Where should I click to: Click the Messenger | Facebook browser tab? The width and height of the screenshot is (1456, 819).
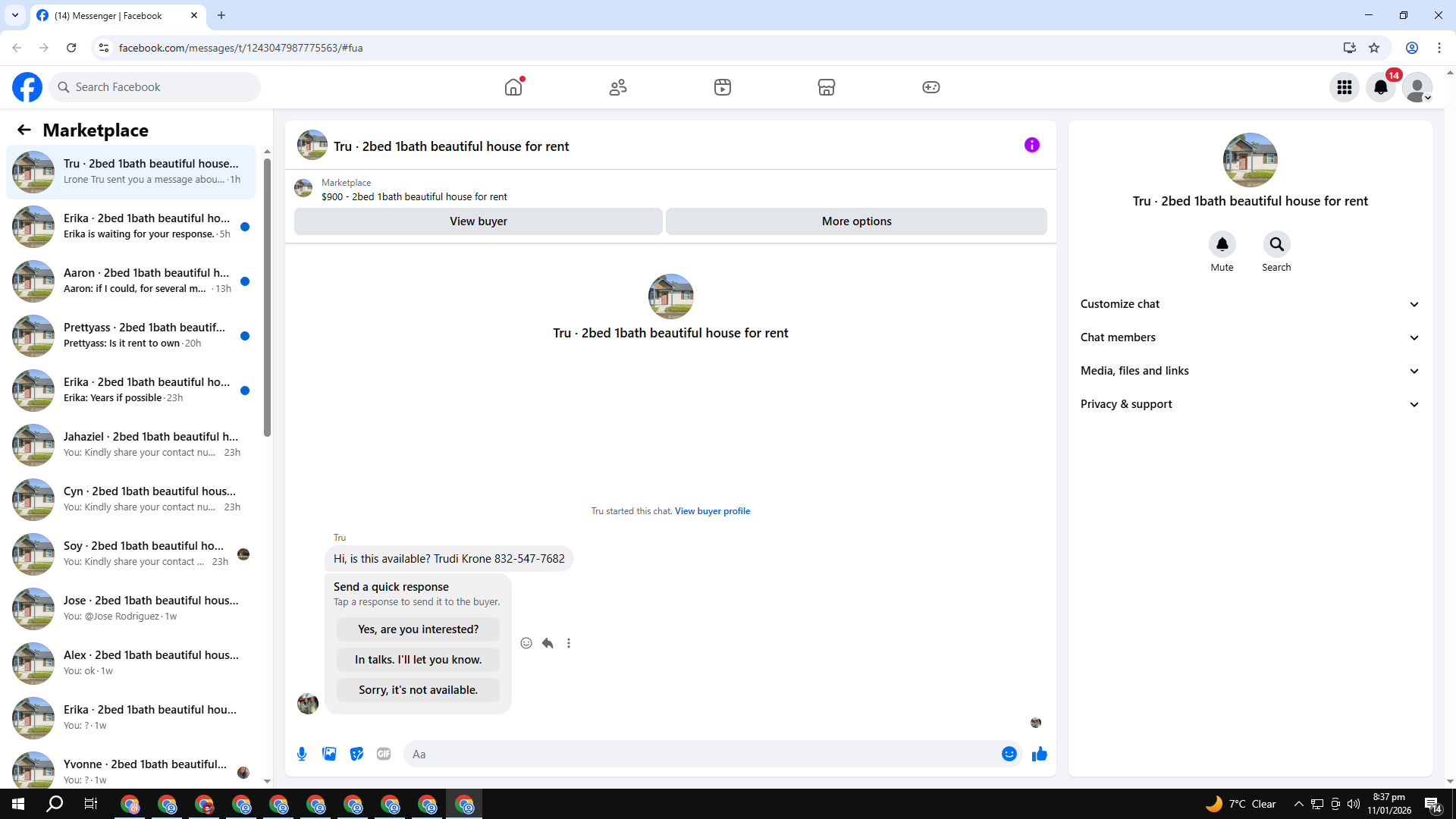pyautogui.click(x=118, y=15)
